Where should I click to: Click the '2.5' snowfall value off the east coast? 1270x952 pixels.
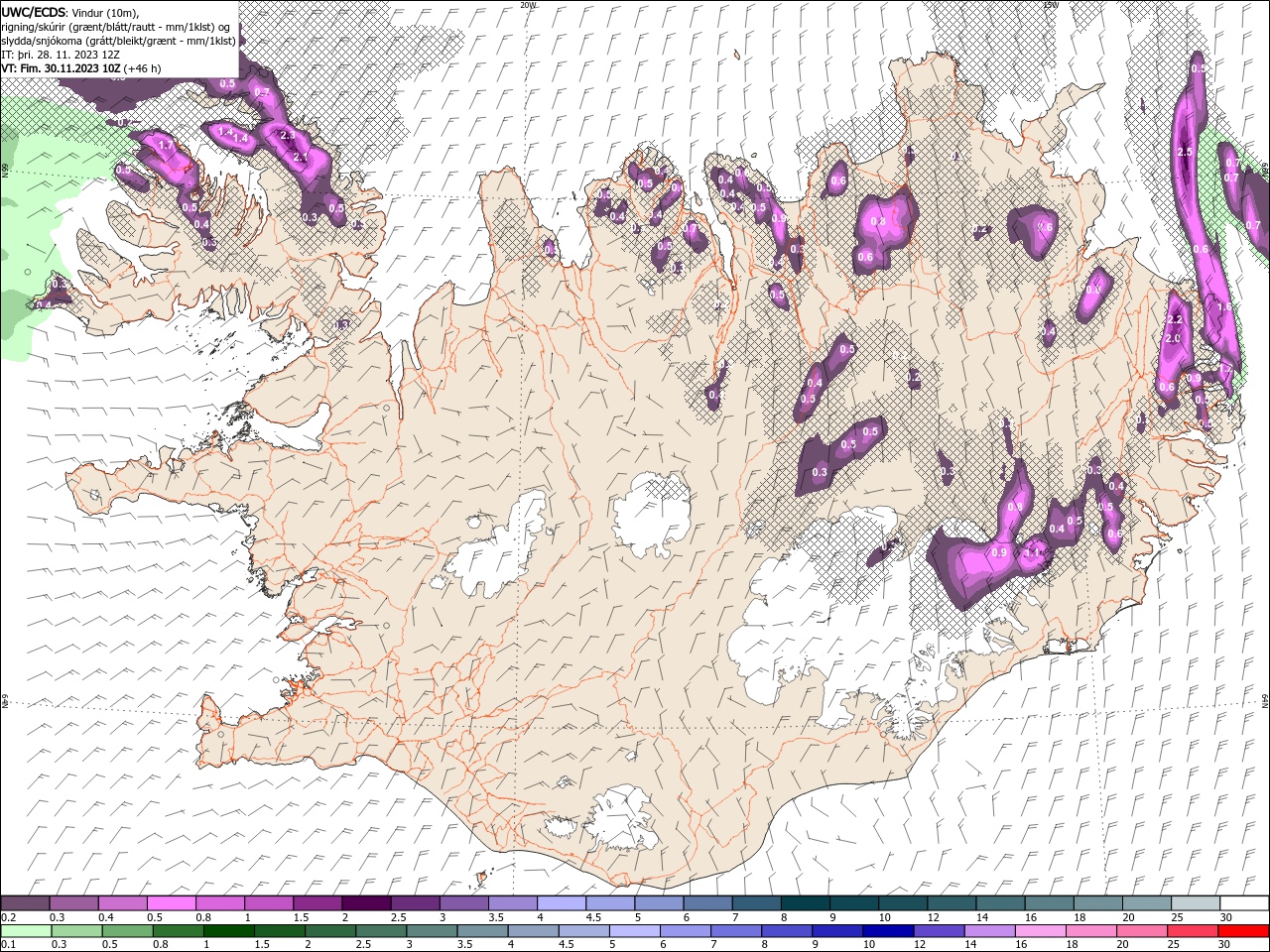[1184, 152]
